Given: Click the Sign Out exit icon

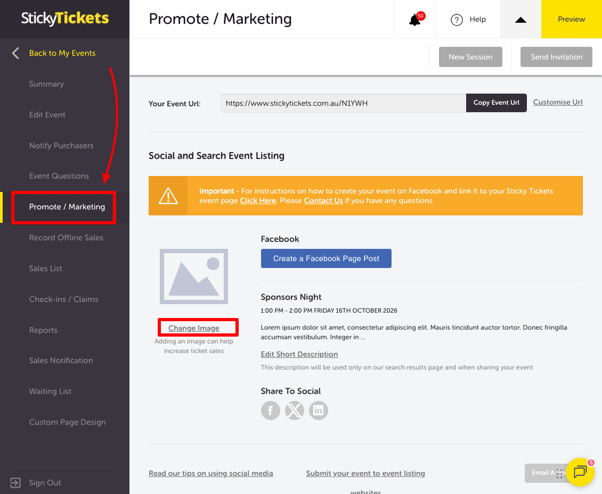Looking at the screenshot, I should point(15,482).
